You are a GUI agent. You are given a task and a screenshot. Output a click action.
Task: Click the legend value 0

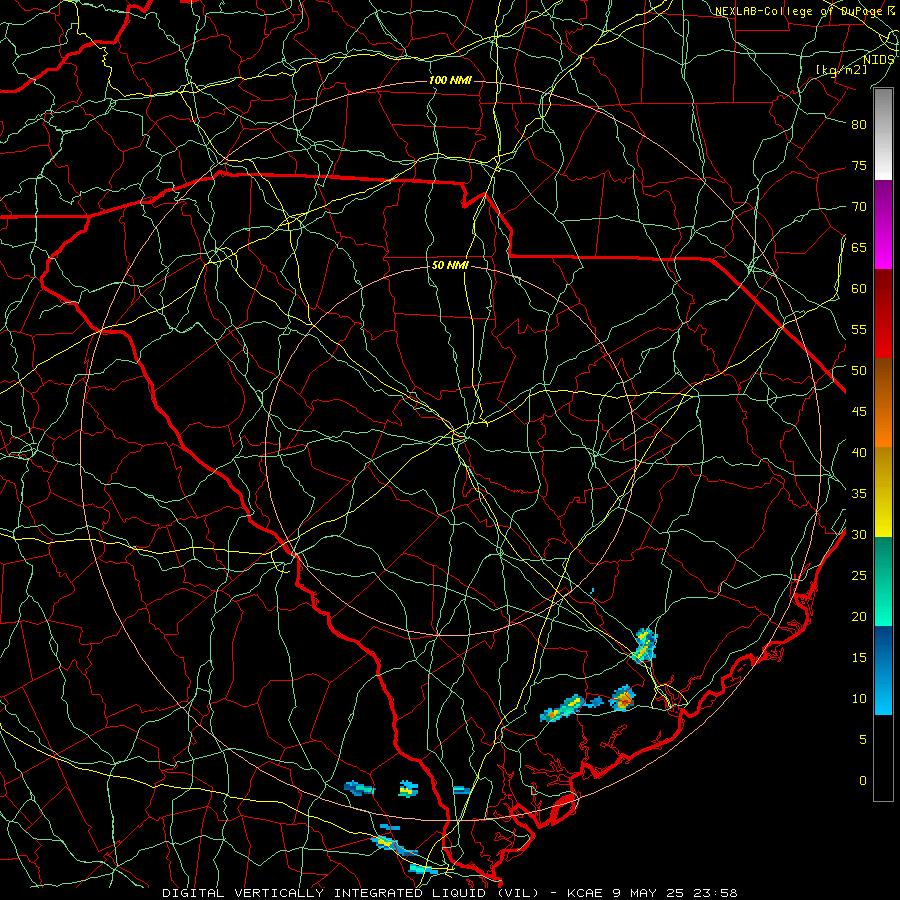(x=863, y=781)
